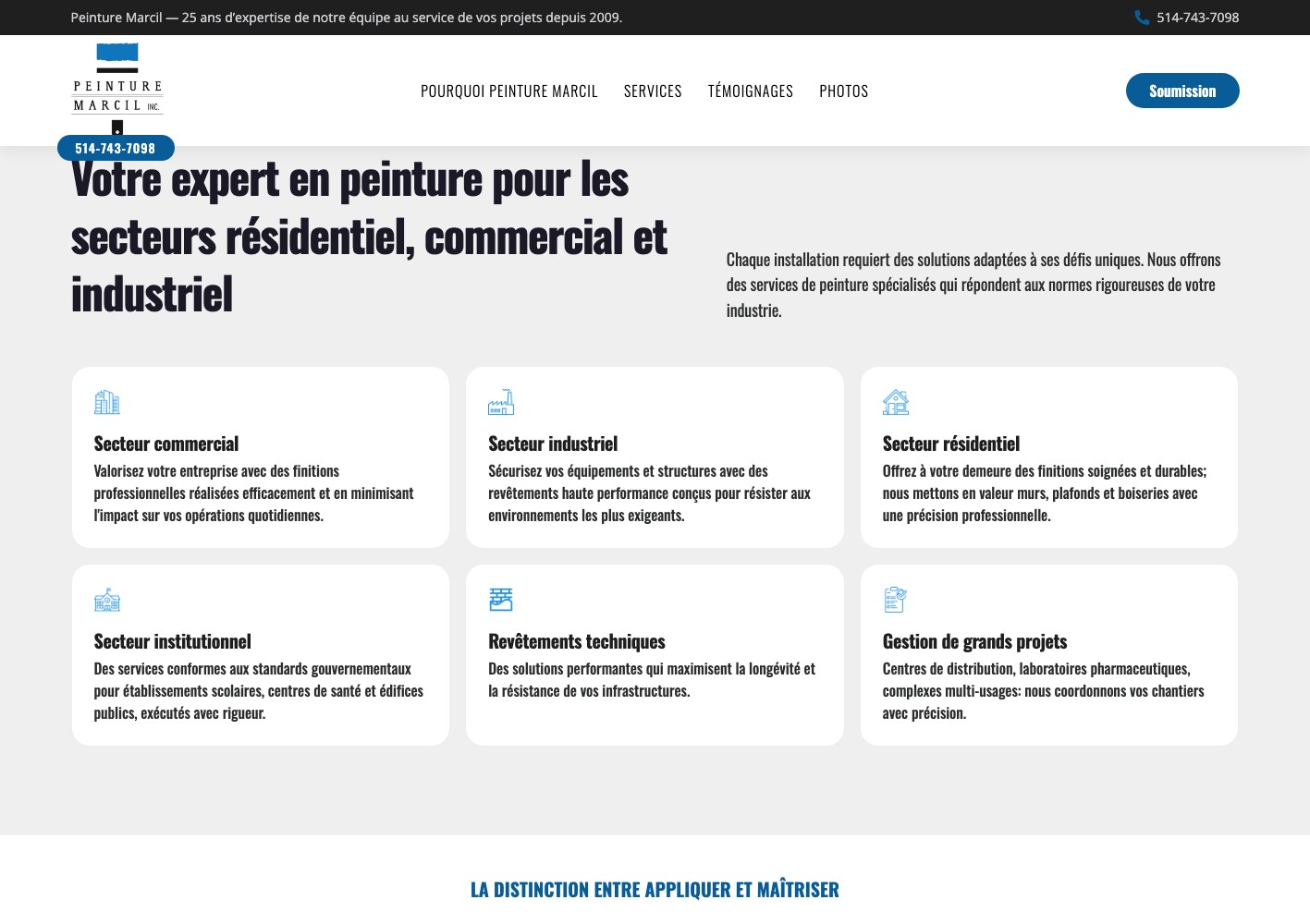Click the main headline Votre expert en peinture
Viewport: 1310px width, 924px height.
coord(369,237)
